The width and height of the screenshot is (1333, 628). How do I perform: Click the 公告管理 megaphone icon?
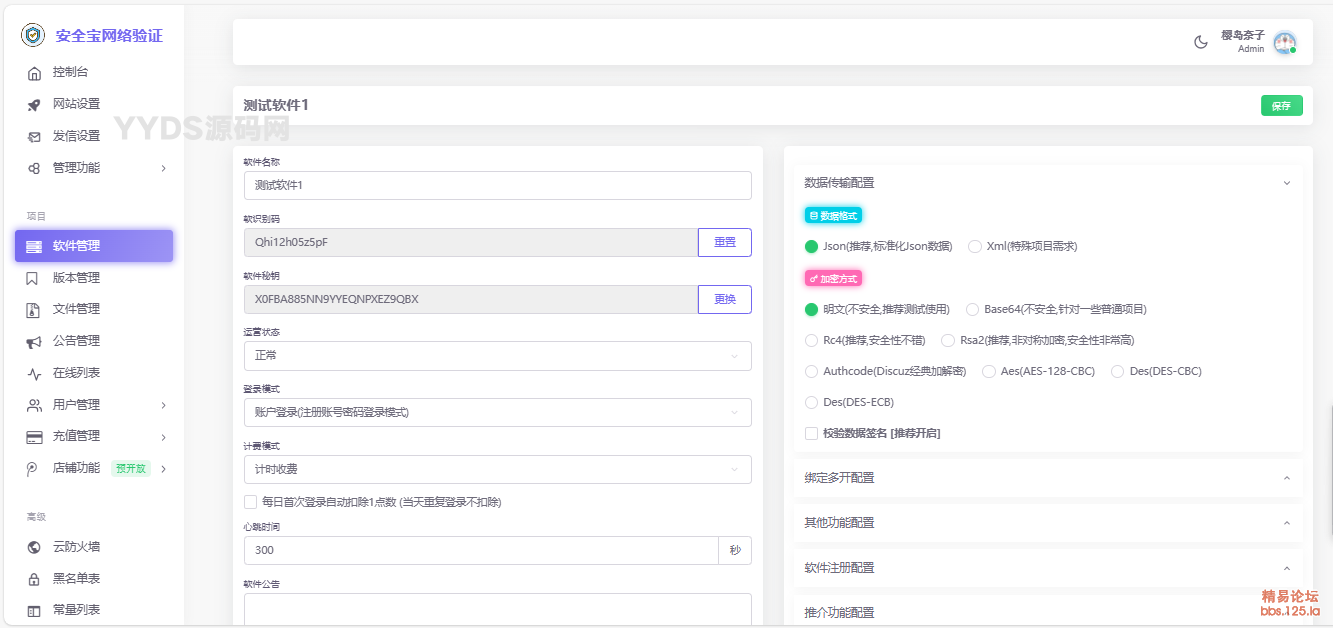tap(34, 341)
